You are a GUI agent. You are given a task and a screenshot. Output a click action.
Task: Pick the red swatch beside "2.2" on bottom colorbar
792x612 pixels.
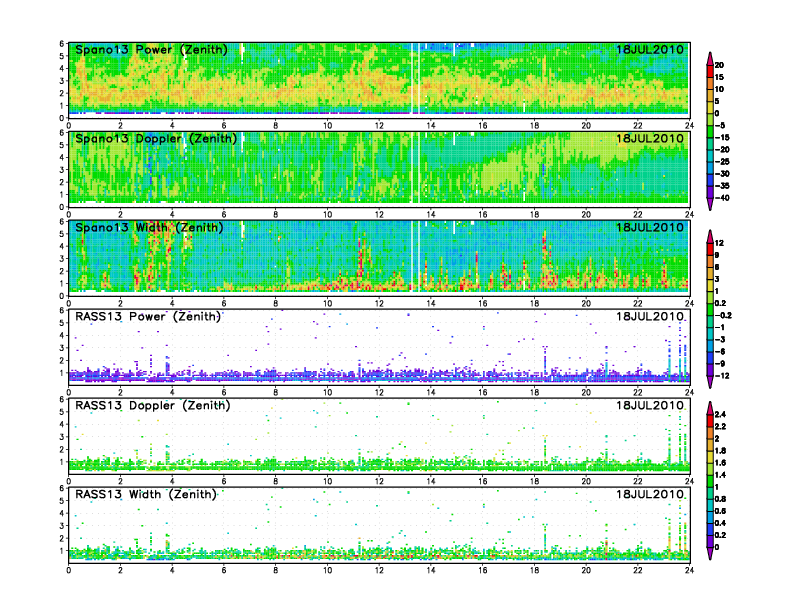coord(710,421)
